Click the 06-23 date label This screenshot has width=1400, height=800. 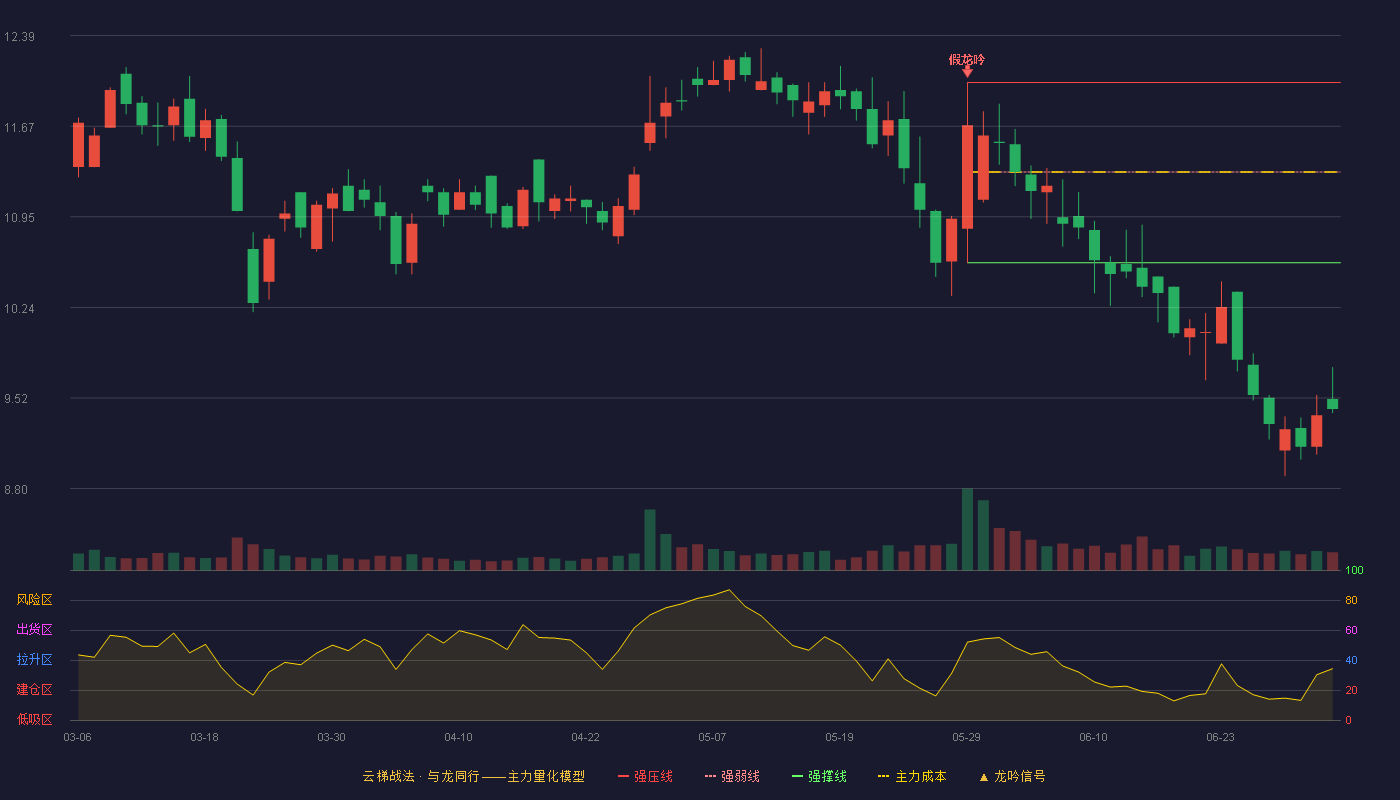pos(1220,737)
